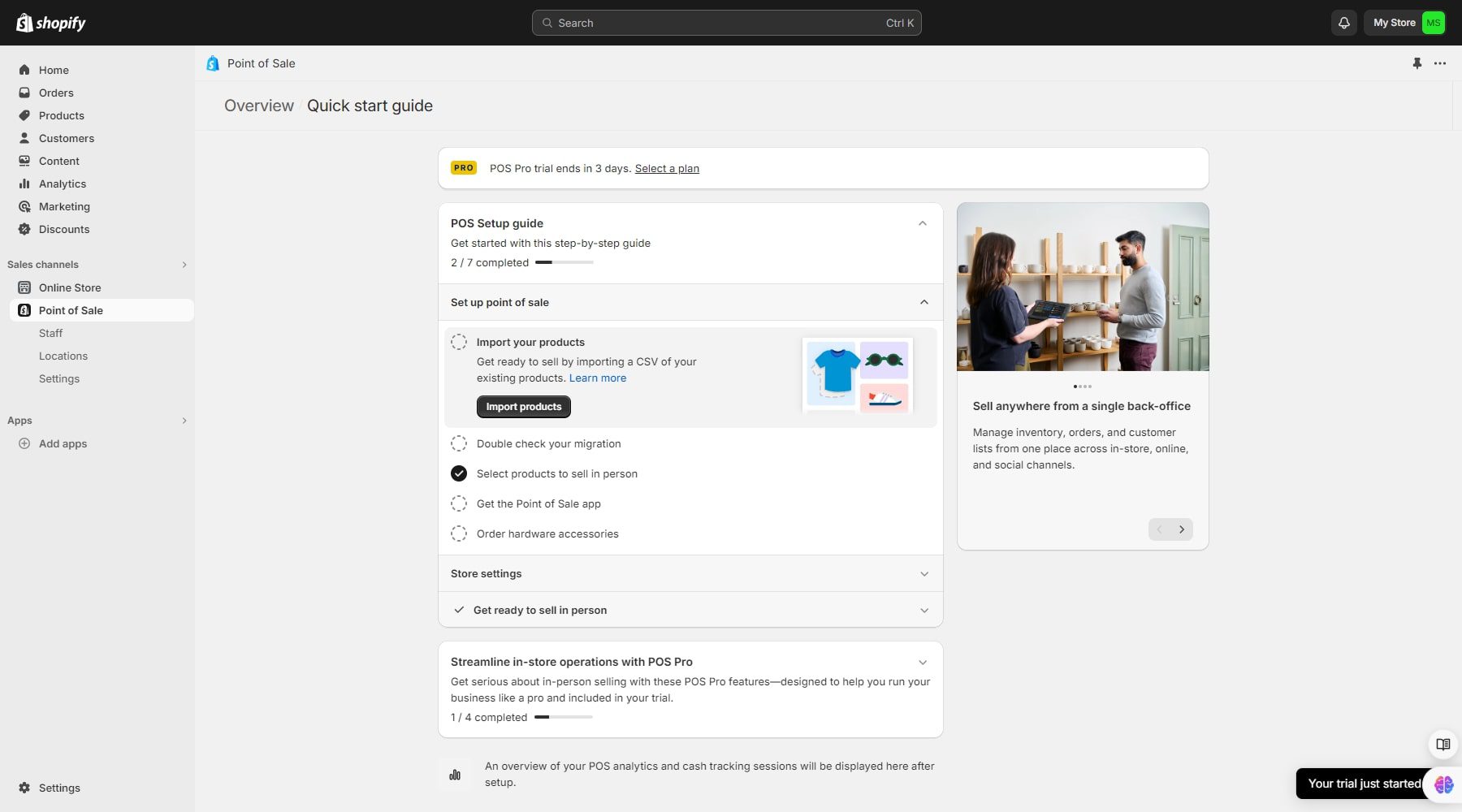The width and height of the screenshot is (1462, 812).
Task: Go to Locations under Point of Sale
Action: (x=63, y=356)
